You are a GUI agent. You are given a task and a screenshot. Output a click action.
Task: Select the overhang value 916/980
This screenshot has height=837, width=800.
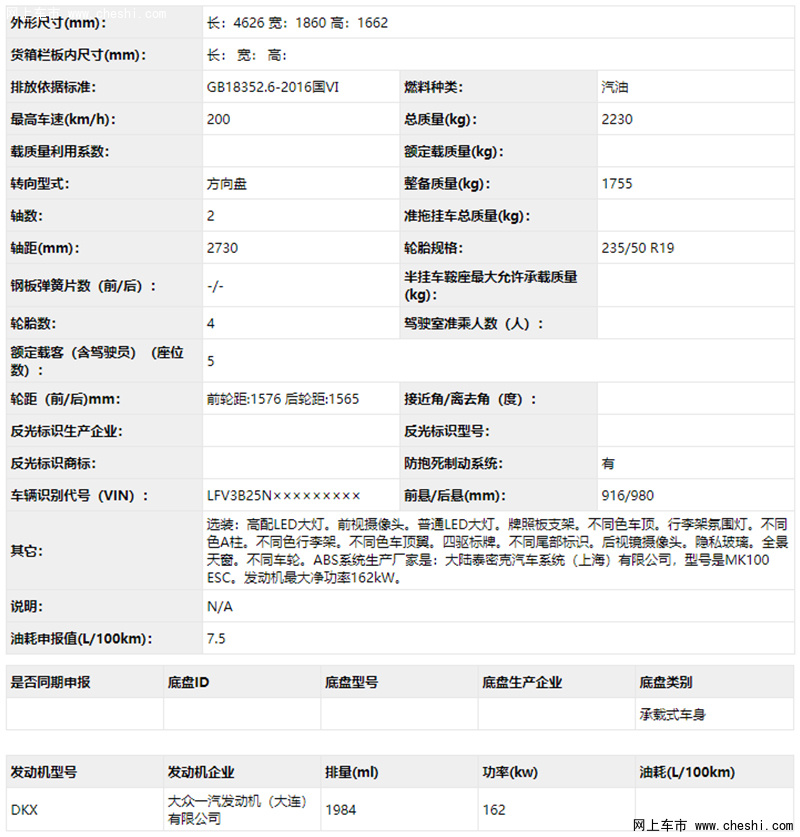[x=628, y=496]
